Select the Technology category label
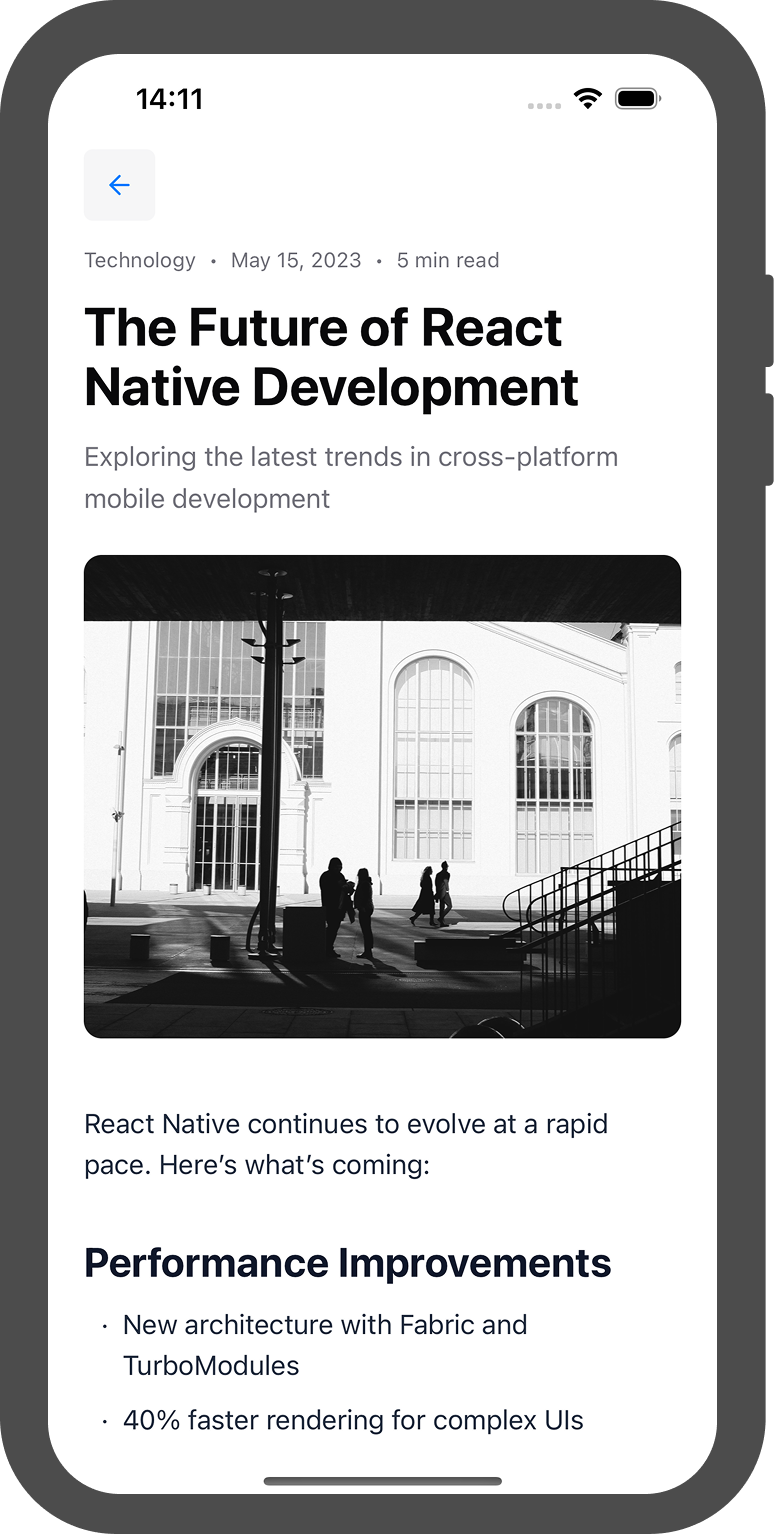Screen dimensions: 774x1534 point(140,260)
